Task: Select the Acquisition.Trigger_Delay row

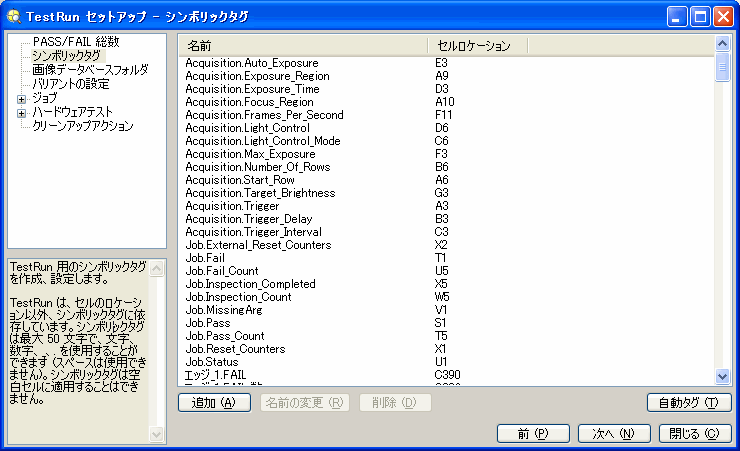Action: pyautogui.click(x=248, y=219)
